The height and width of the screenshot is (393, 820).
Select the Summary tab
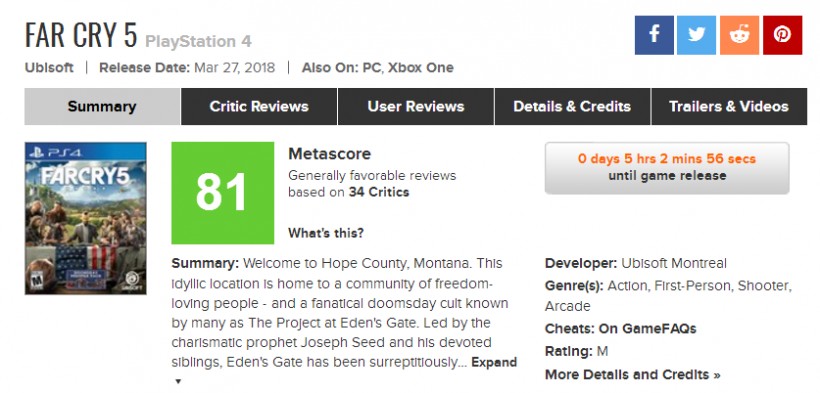(x=102, y=107)
